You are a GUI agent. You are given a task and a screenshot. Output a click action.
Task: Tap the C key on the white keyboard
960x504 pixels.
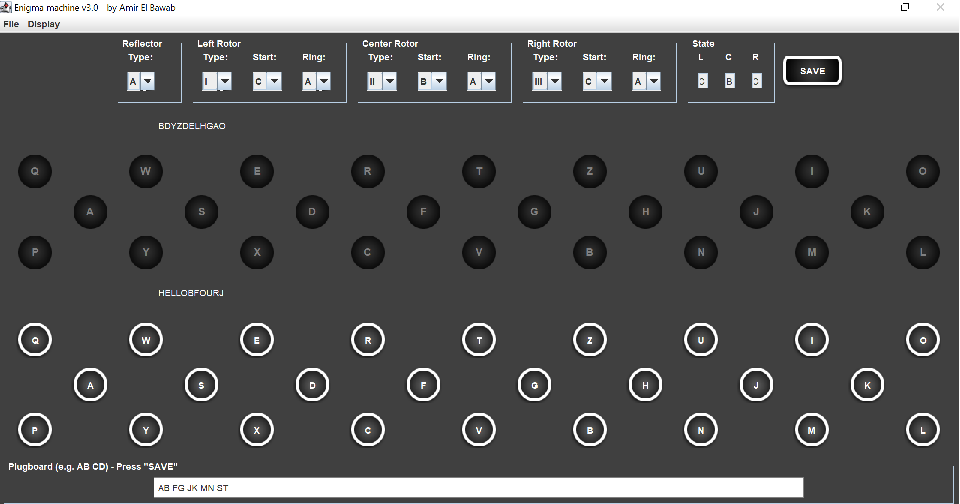point(368,430)
